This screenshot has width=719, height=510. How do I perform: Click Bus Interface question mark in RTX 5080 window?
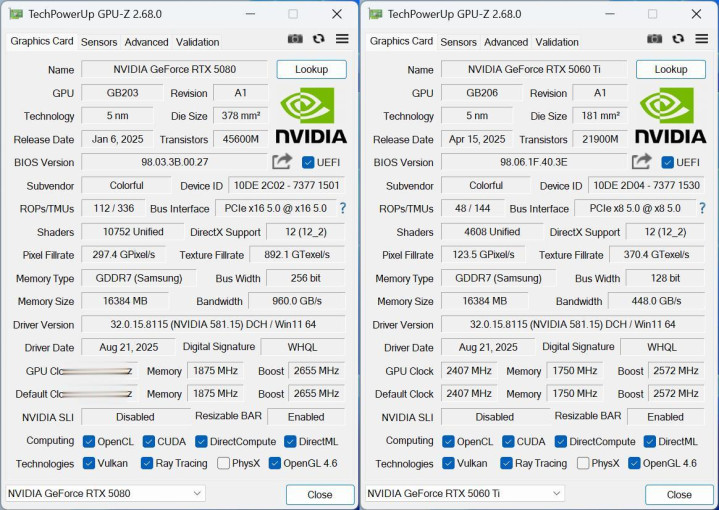coord(343,208)
